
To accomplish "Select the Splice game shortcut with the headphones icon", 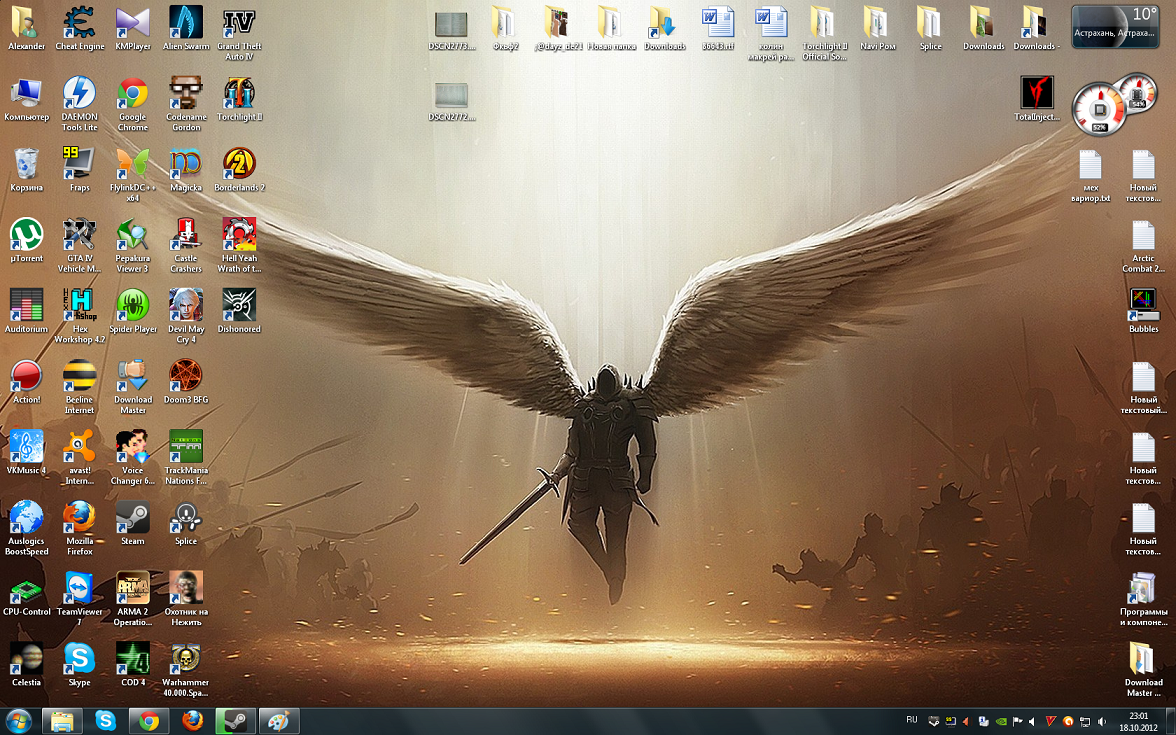I will [186, 522].
